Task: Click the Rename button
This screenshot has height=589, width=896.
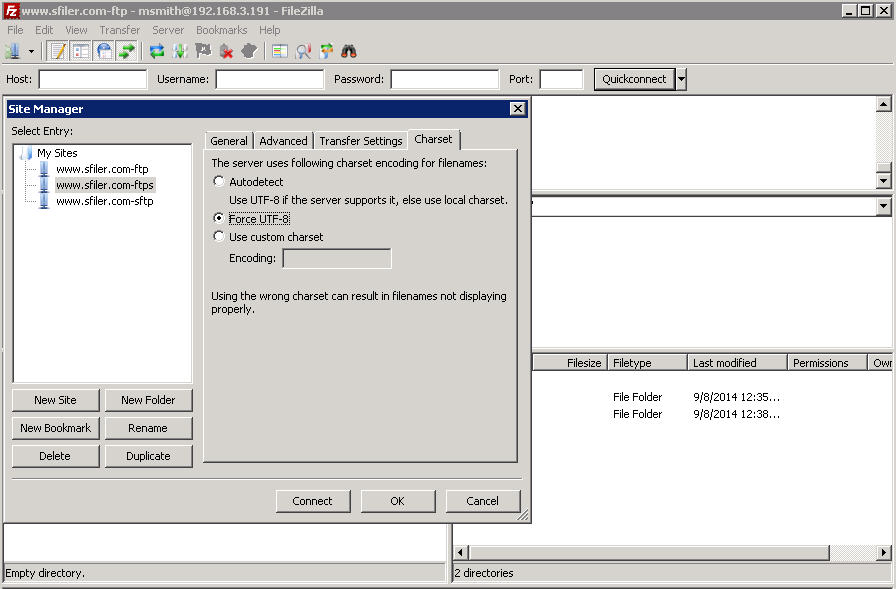Action: 148,428
